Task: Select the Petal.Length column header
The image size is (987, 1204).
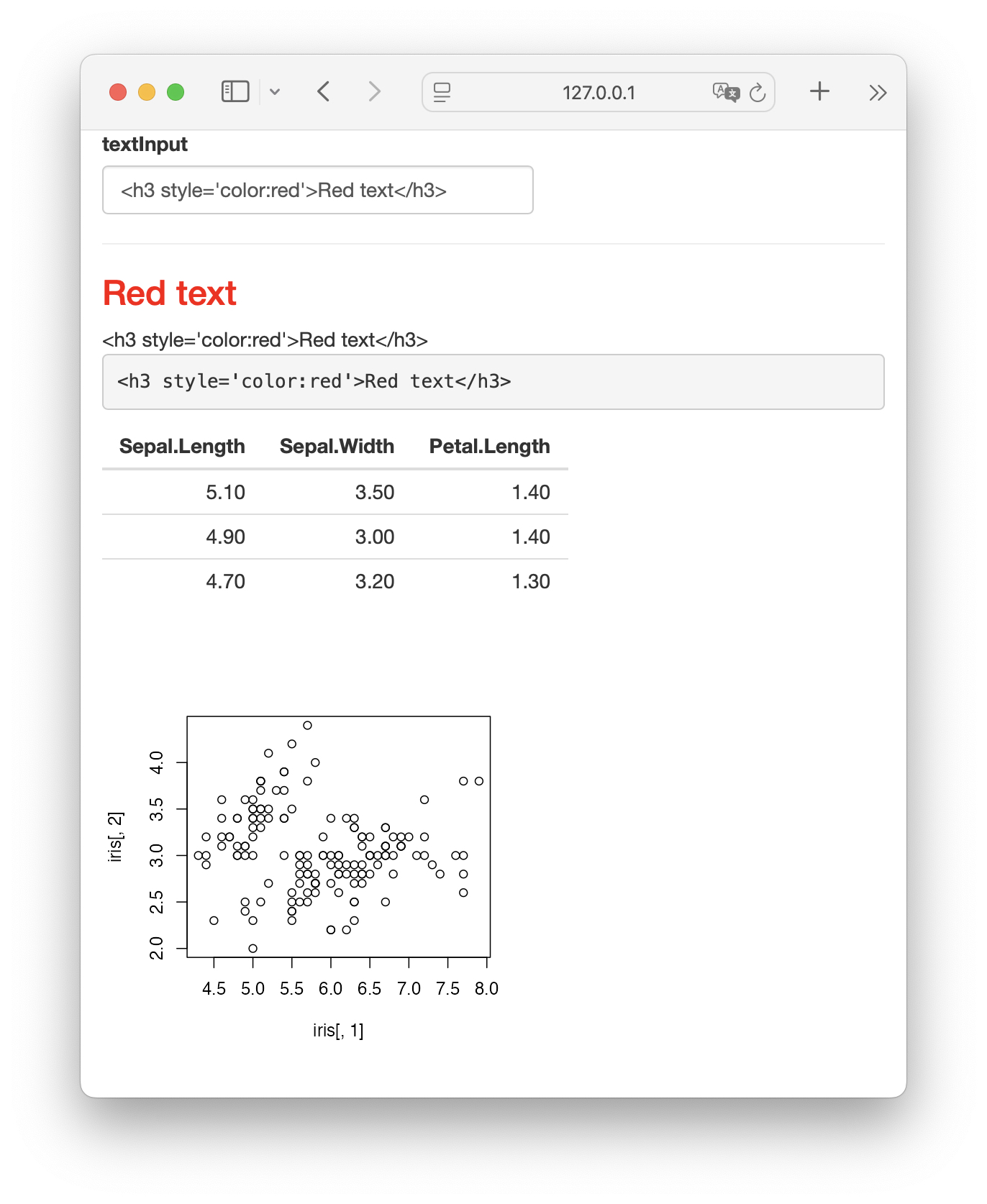Action: [489, 447]
